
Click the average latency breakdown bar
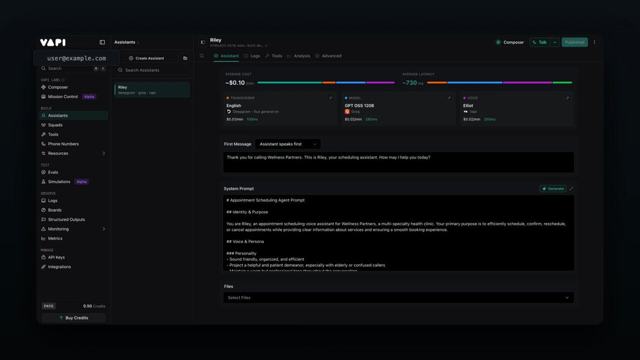(499, 83)
